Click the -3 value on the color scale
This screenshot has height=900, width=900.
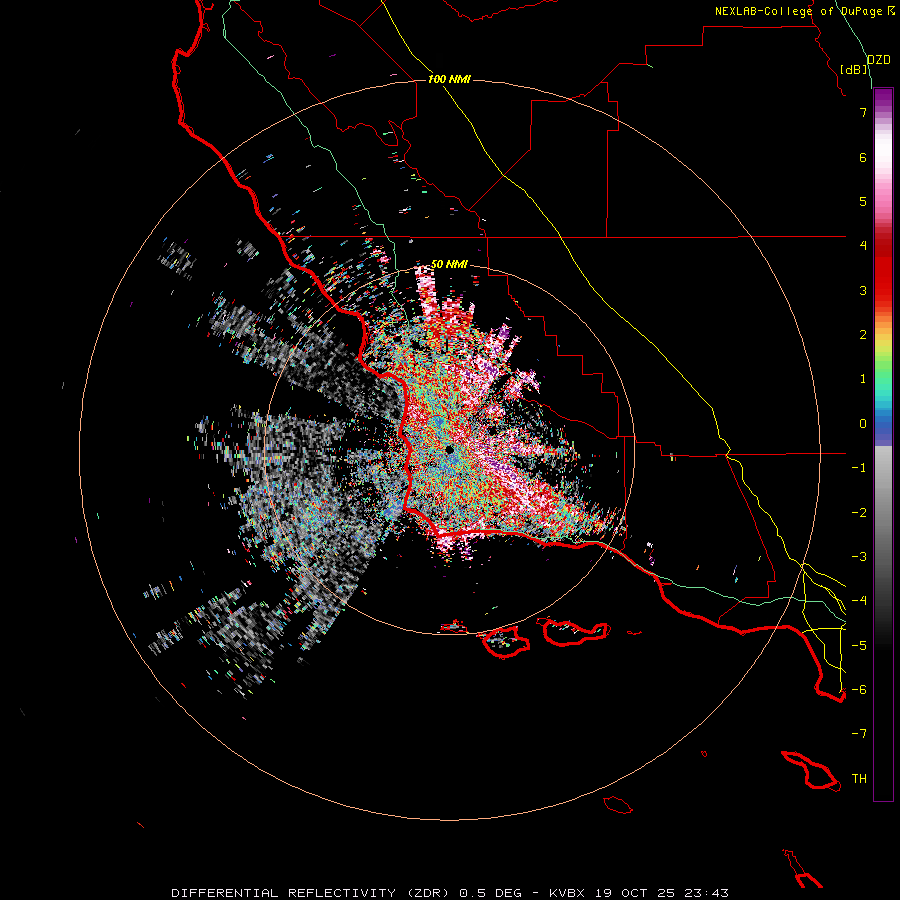(859, 557)
